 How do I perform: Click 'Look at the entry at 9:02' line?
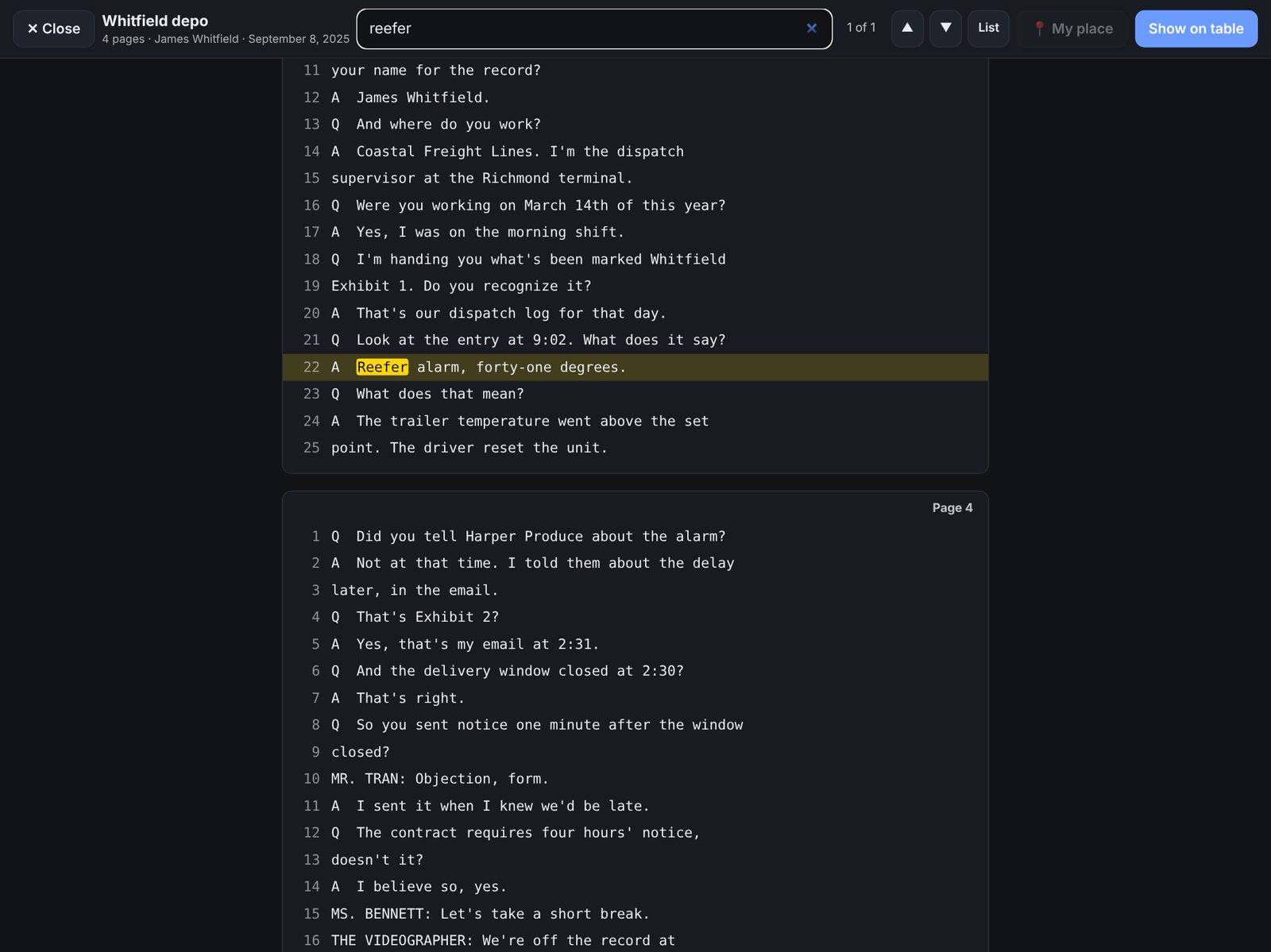point(635,340)
